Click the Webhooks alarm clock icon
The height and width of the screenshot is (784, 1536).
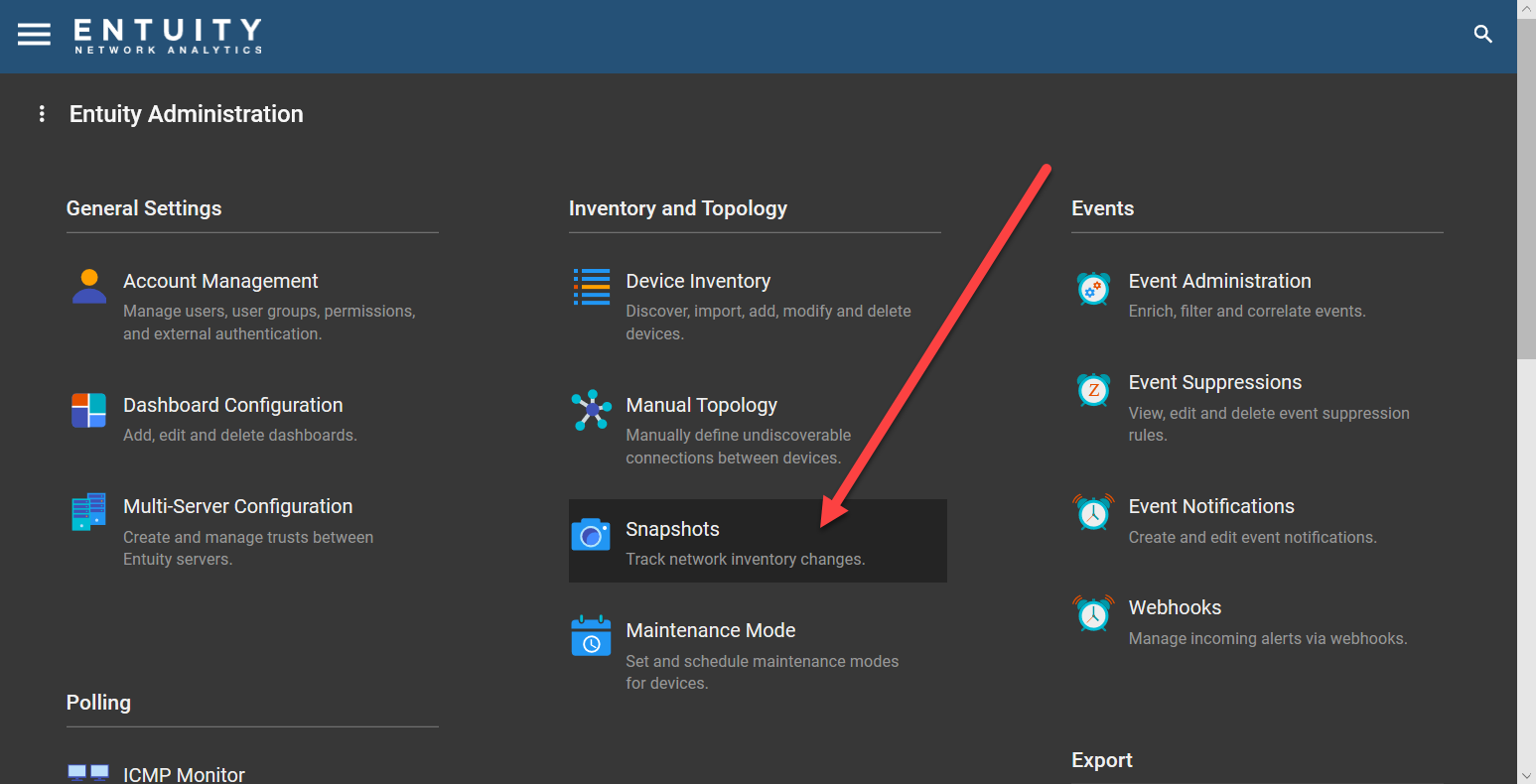[1094, 613]
